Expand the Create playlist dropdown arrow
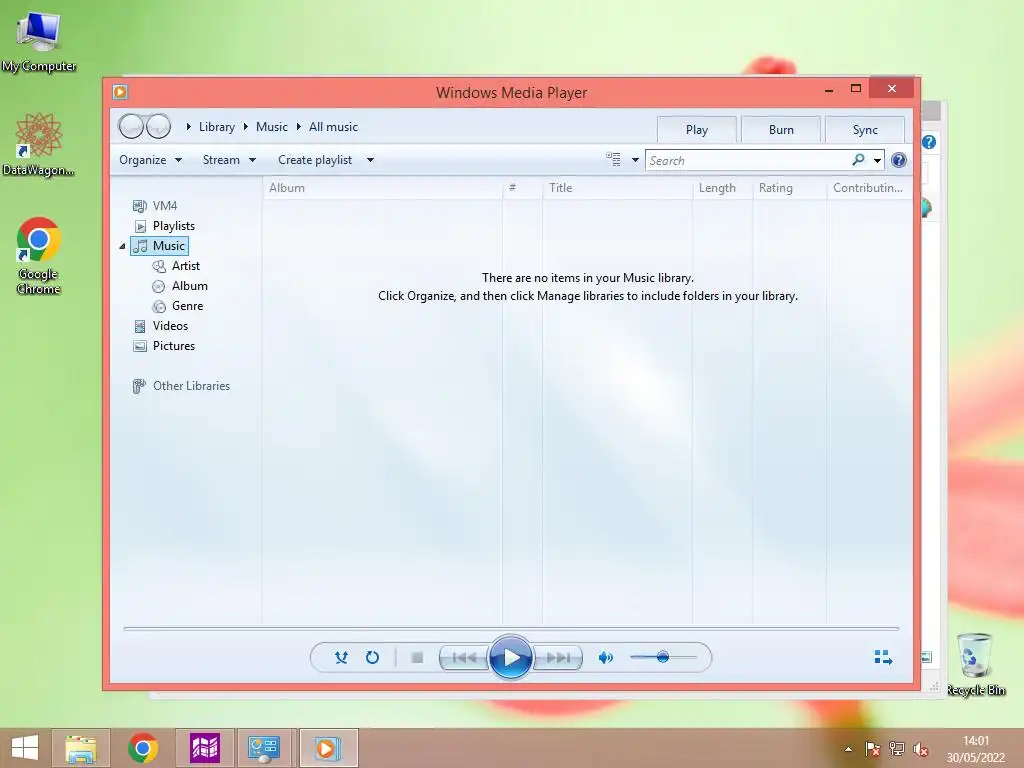Screen dimensions: 1024x768 370,160
